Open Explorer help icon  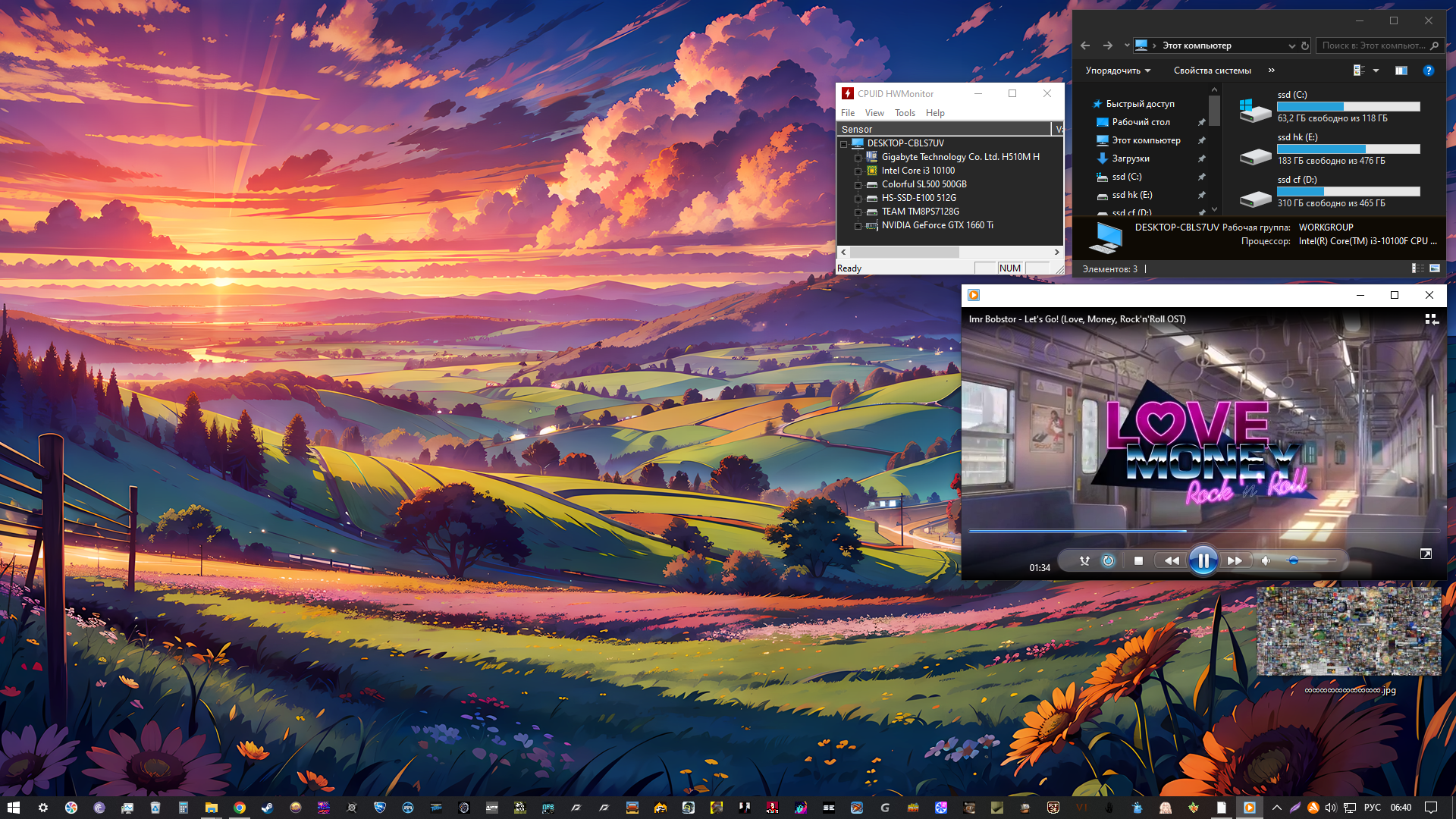coord(1428,71)
